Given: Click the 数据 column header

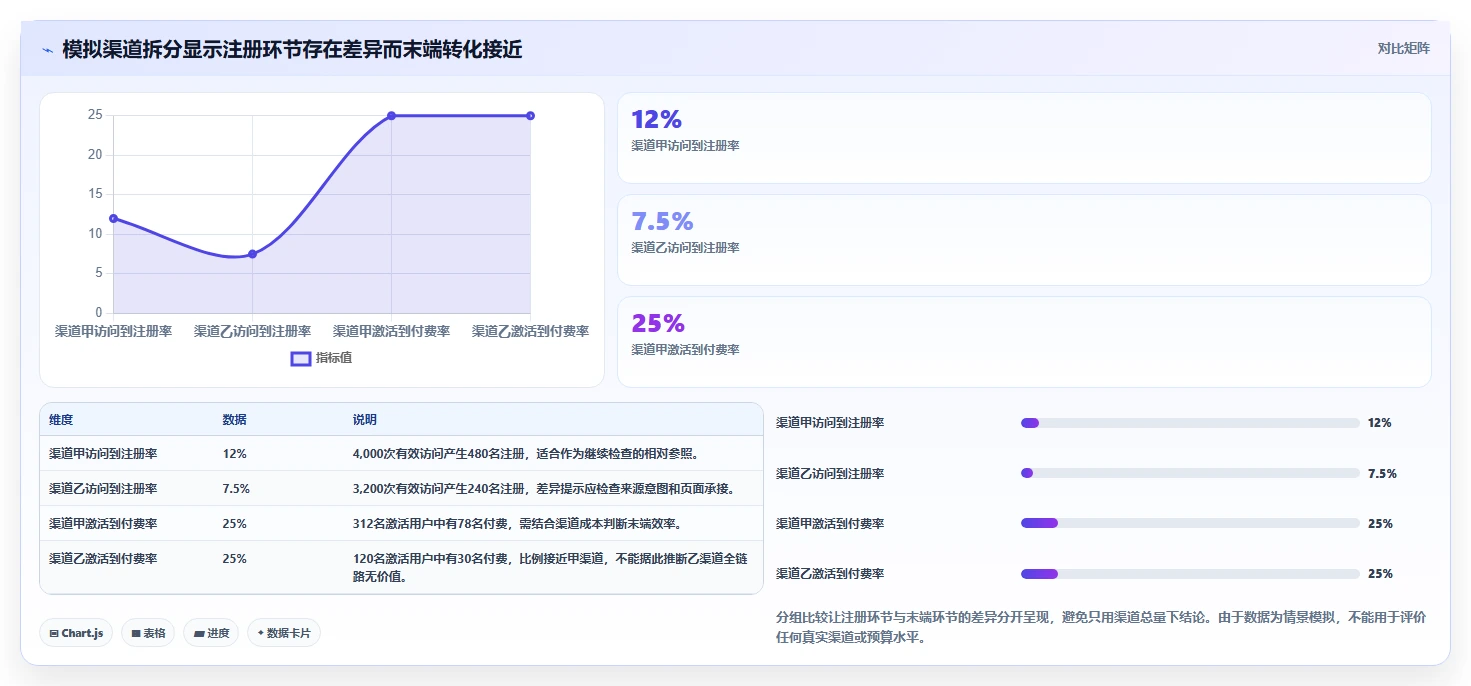Looking at the screenshot, I should tap(235, 420).
